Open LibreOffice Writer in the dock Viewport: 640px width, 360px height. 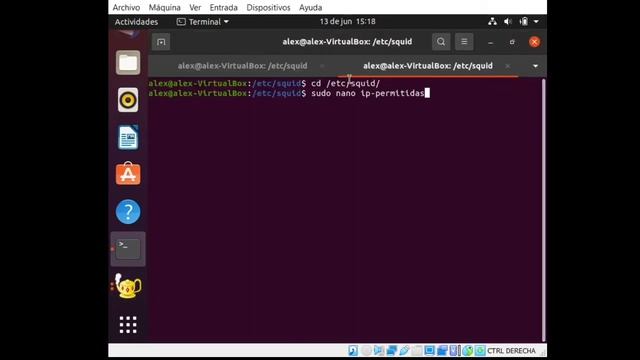point(128,137)
